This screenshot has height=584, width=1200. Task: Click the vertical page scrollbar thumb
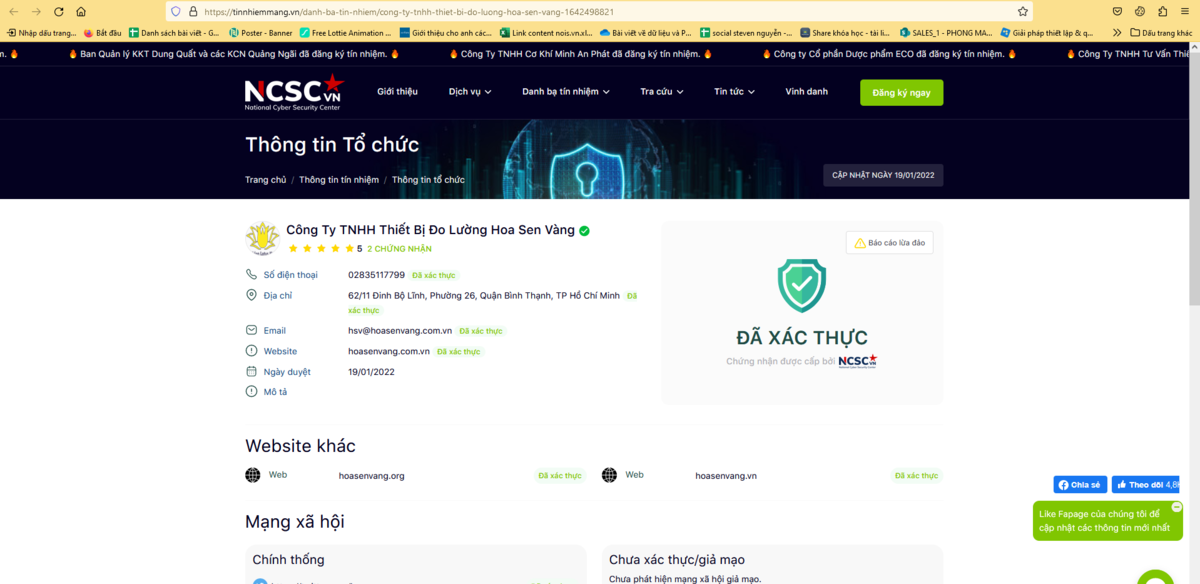1194,180
